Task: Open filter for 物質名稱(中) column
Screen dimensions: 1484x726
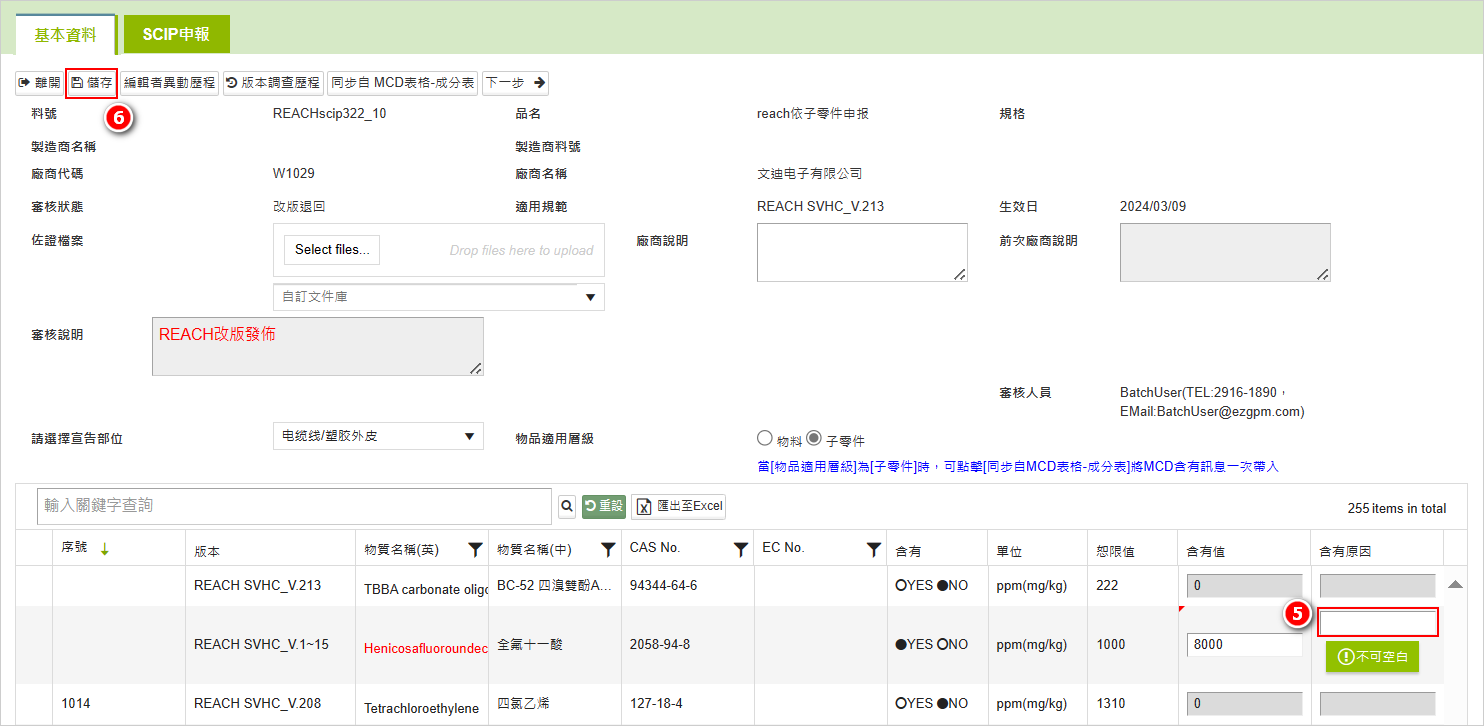Action: click(607, 549)
